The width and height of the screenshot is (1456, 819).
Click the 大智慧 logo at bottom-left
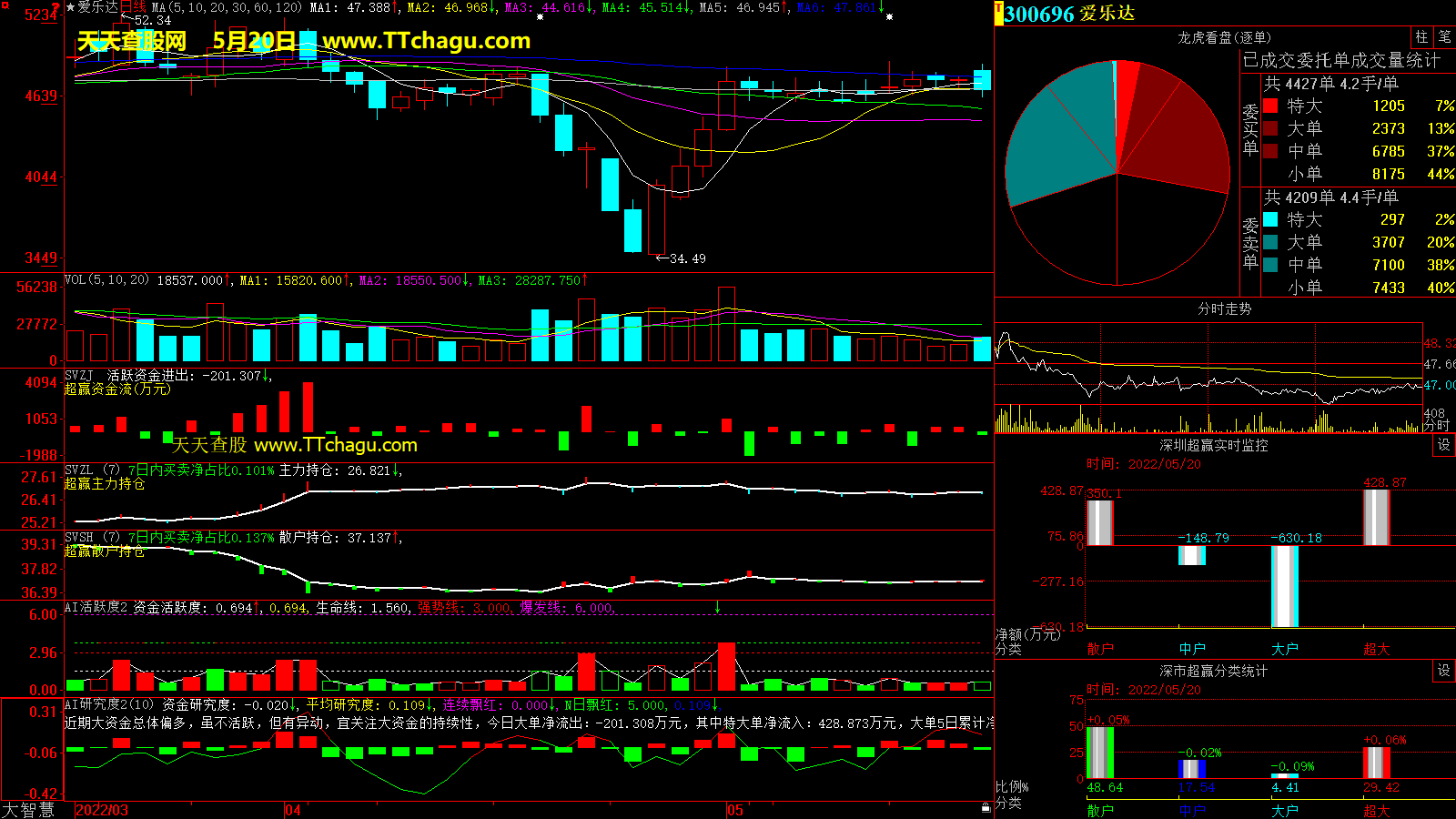pos(28,809)
